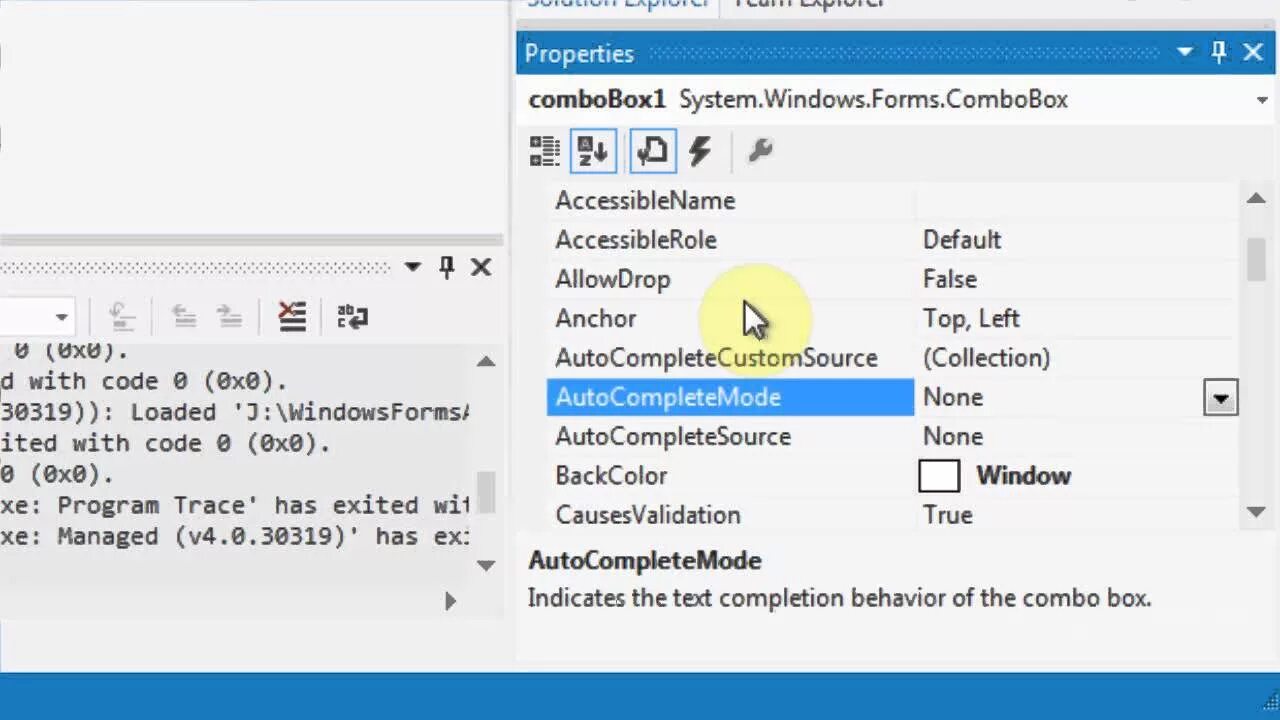
Task: Close the Output panel
Action: pos(481,267)
